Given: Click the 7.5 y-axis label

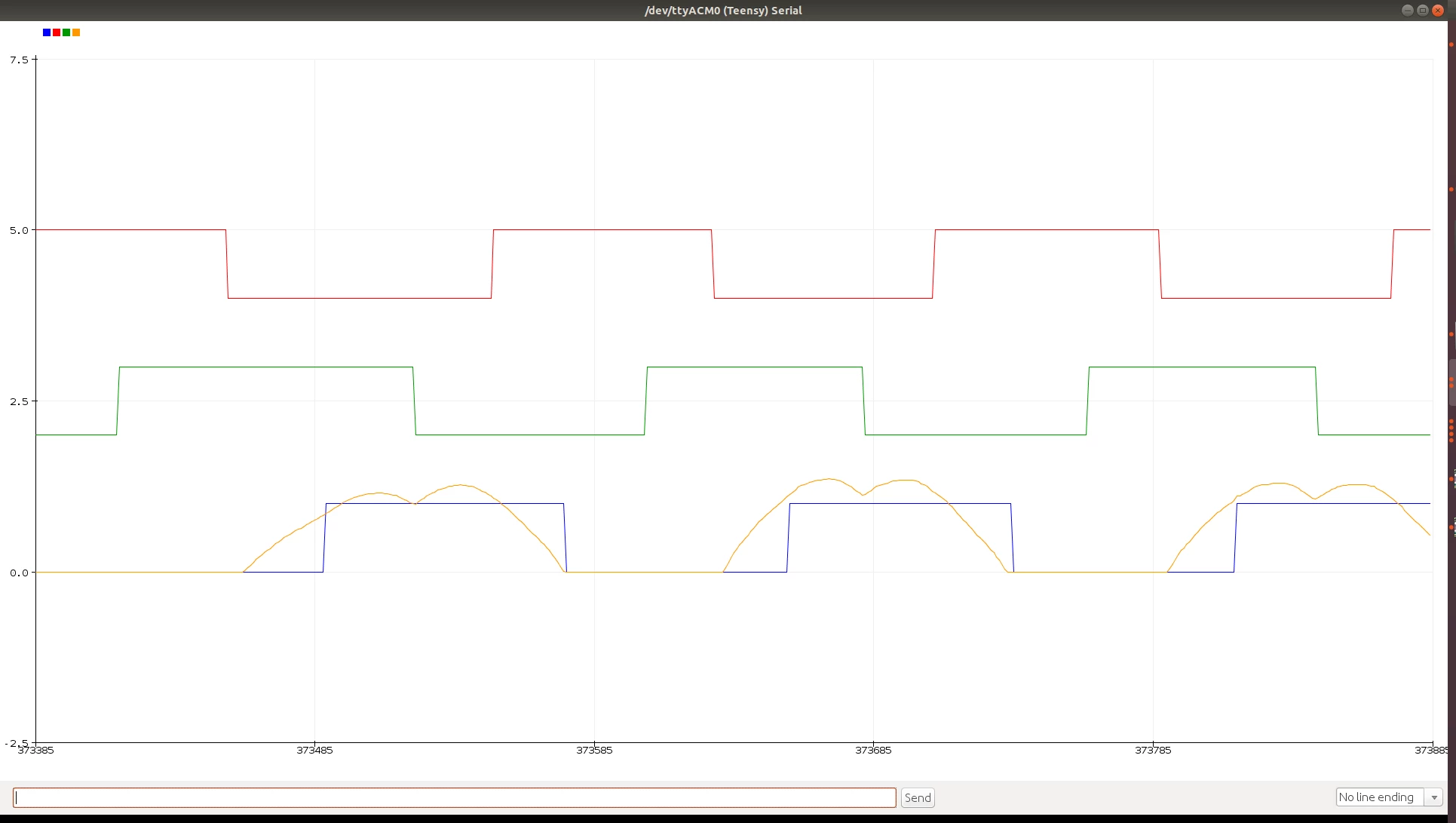Looking at the screenshot, I should coord(19,60).
